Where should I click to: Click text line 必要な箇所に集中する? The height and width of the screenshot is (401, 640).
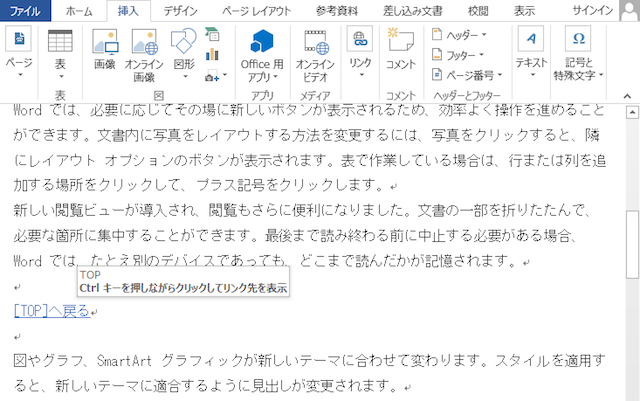click(x=295, y=235)
